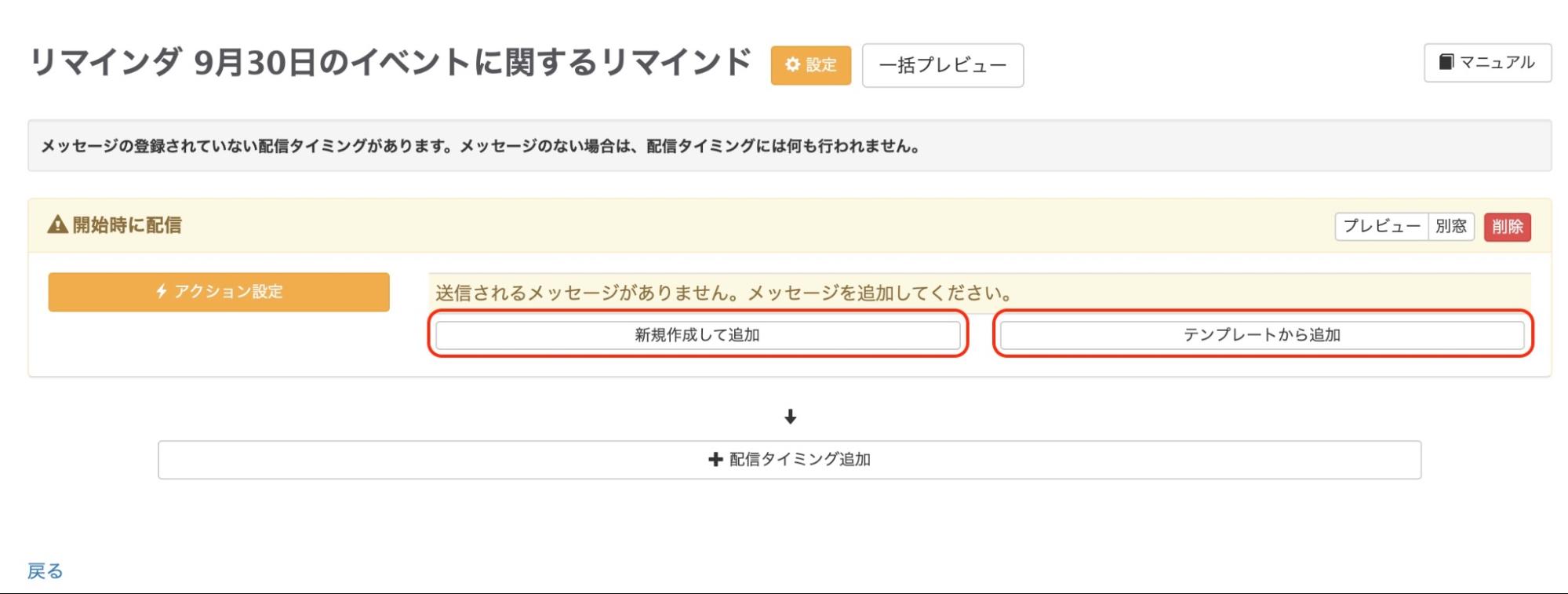Select the lightning icon in アクション設定
Screen dimensions: 1568x594
click(162, 292)
